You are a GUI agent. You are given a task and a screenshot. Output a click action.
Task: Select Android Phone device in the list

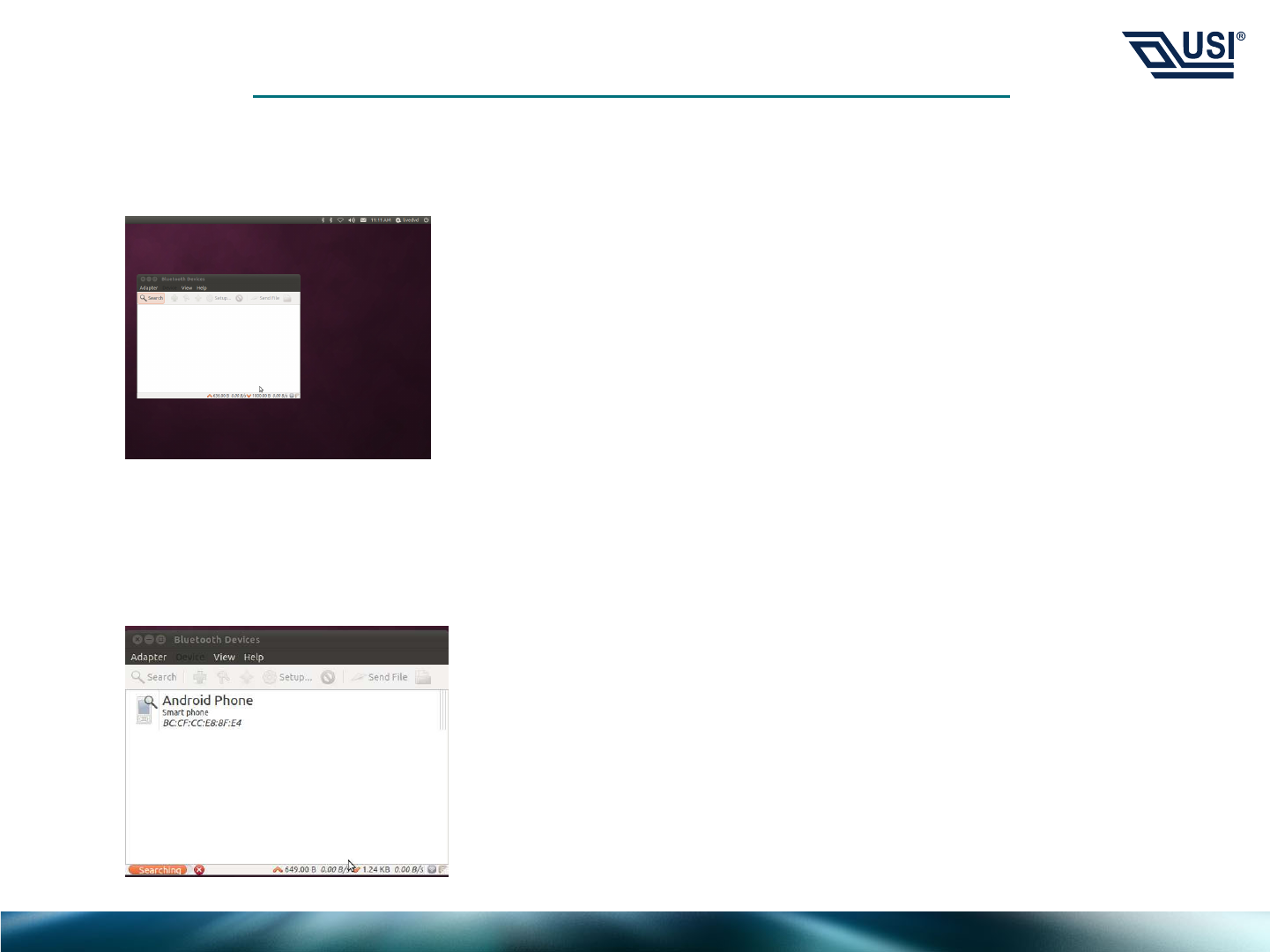[286, 710]
